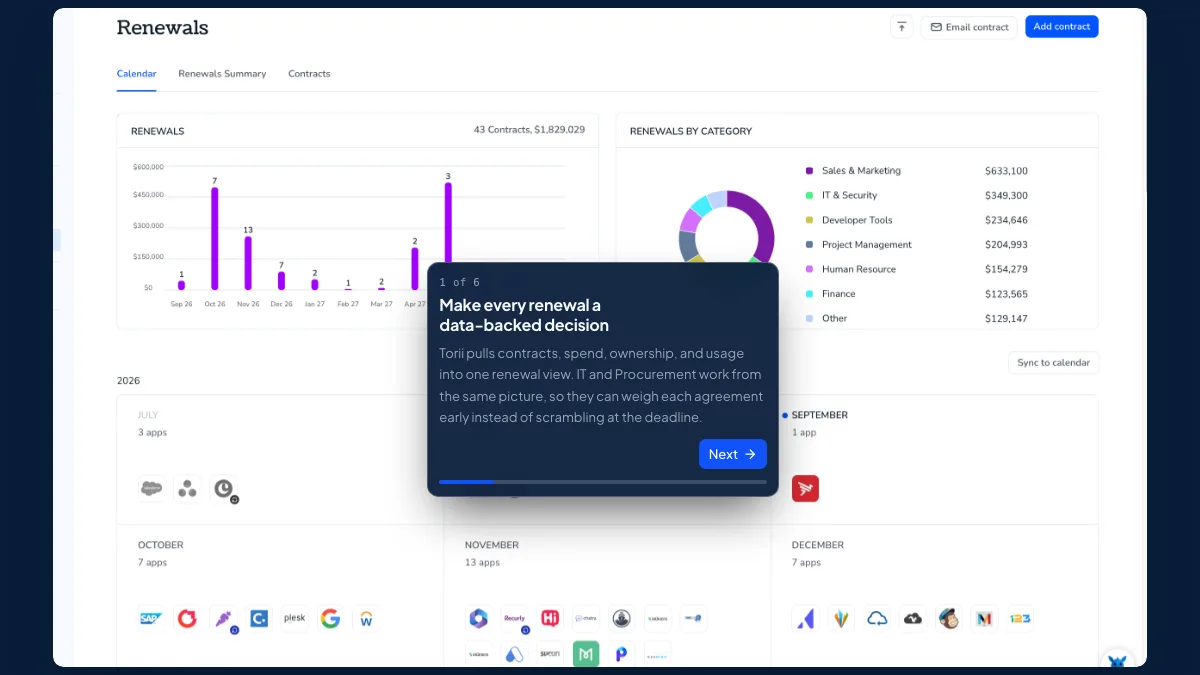Click the $129,147 Other amount

click(x=1006, y=318)
